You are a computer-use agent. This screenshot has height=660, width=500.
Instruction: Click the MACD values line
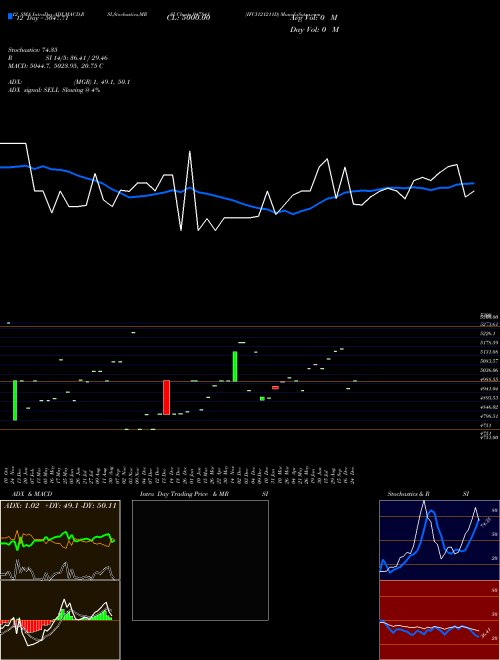(56, 66)
